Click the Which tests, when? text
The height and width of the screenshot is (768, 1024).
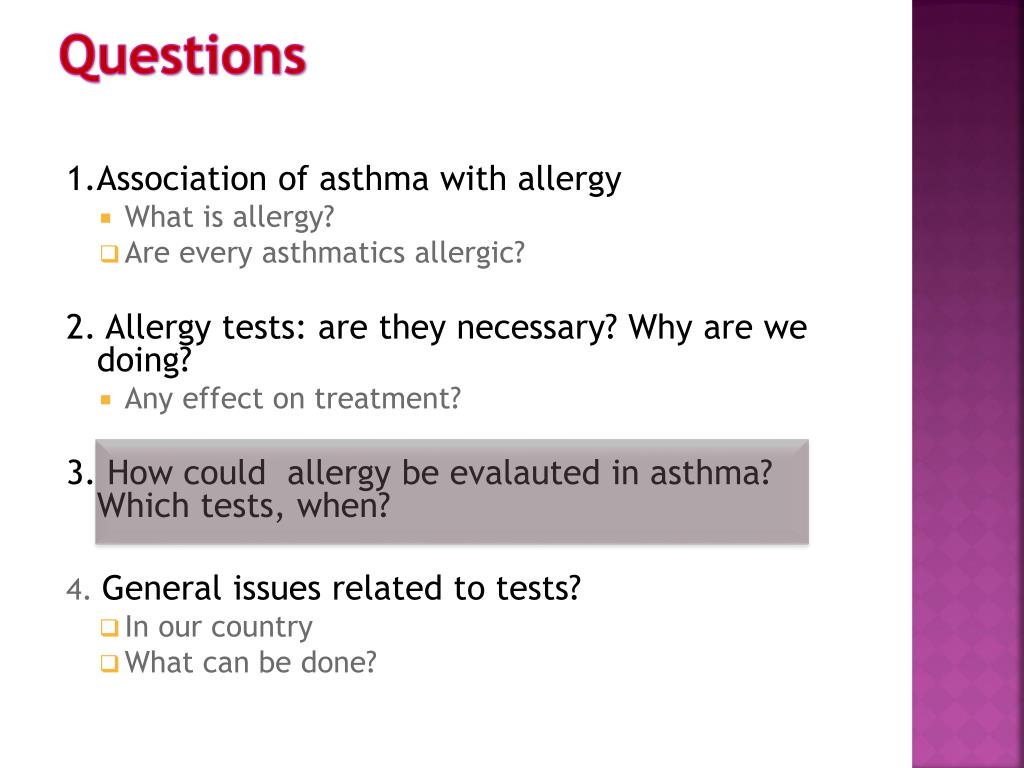[243, 505]
